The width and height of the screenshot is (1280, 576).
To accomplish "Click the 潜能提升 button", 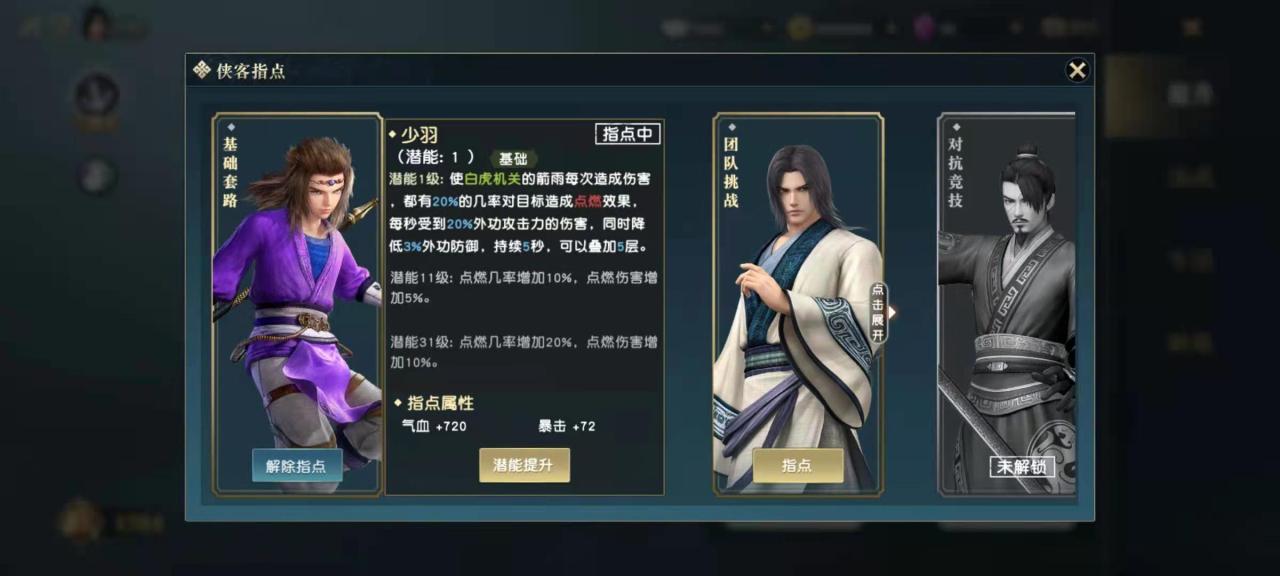I will pyautogui.click(x=525, y=465).
